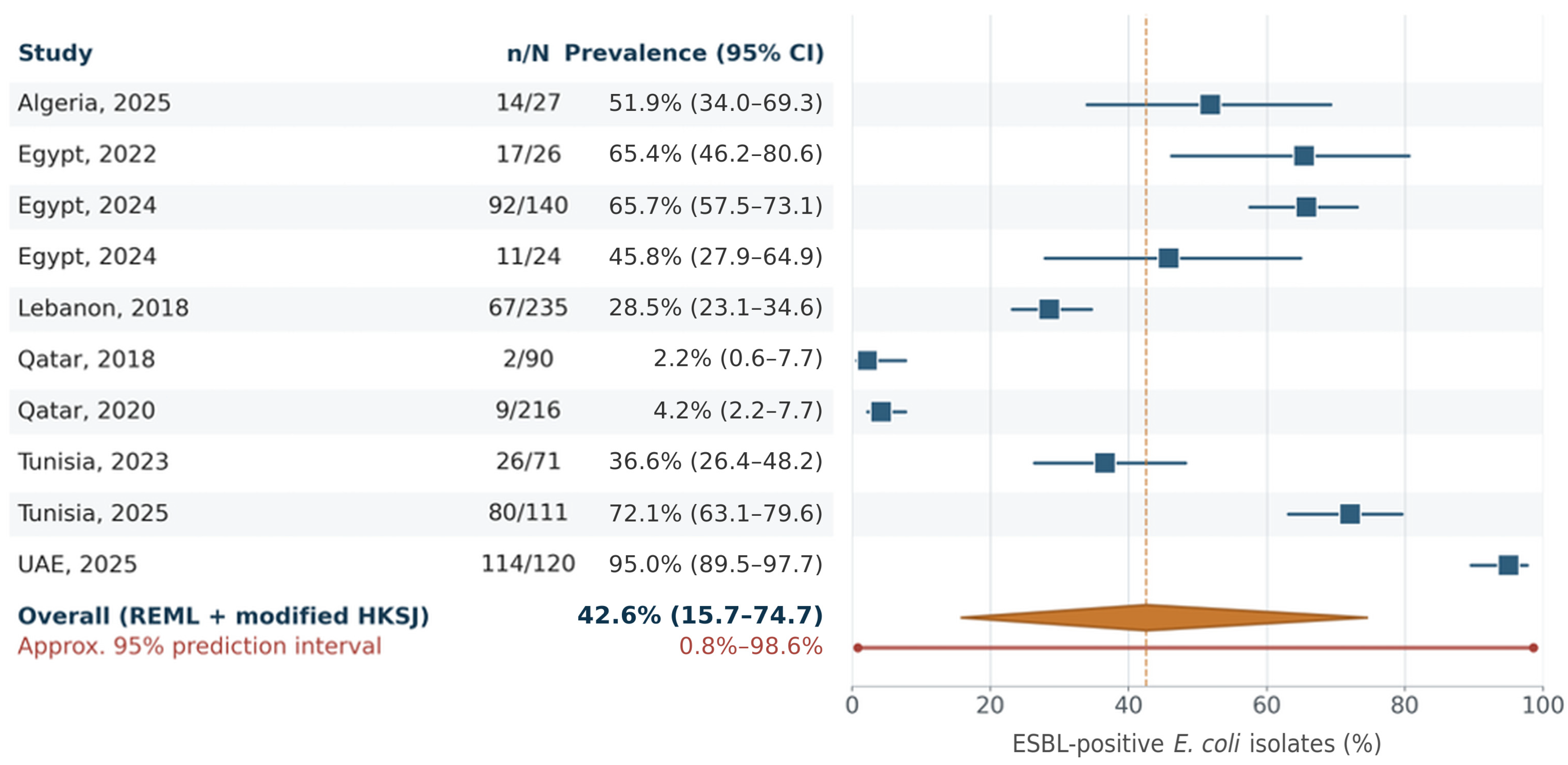Click the 114/120 sample count
The height and width of the screenshot is (765, 1568).
pyautogui.click(x=528, y=564)
